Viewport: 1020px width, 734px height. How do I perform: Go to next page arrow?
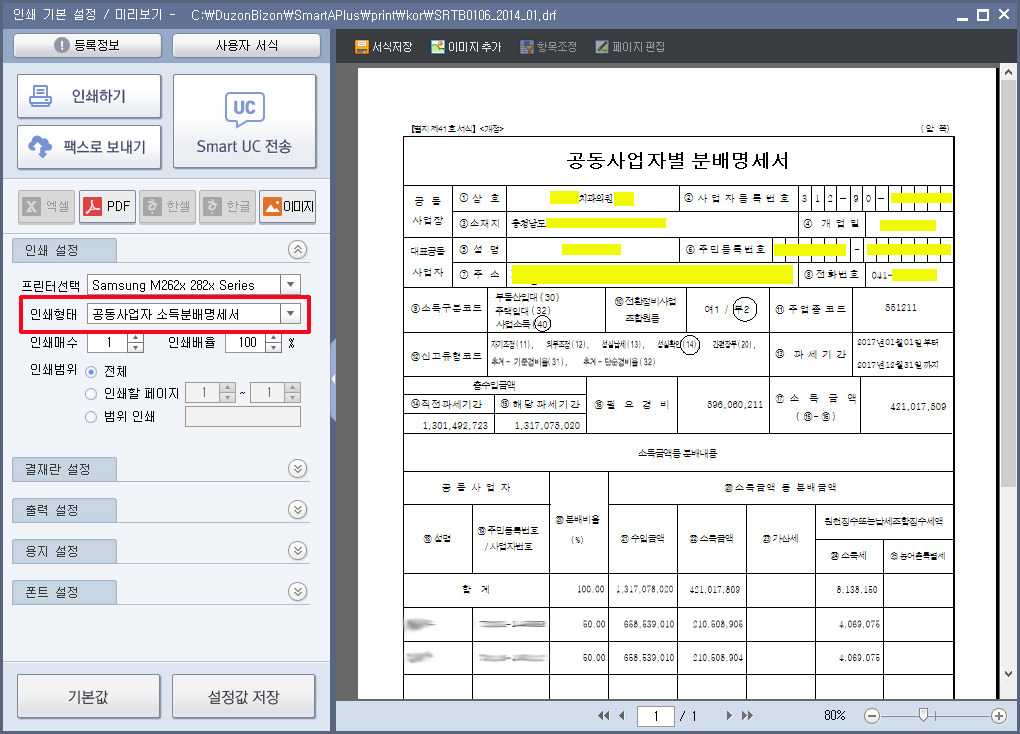coord(730,715)
